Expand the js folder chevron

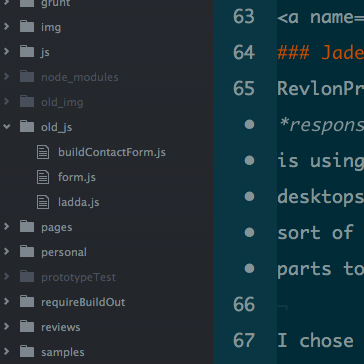pos(6,52)
